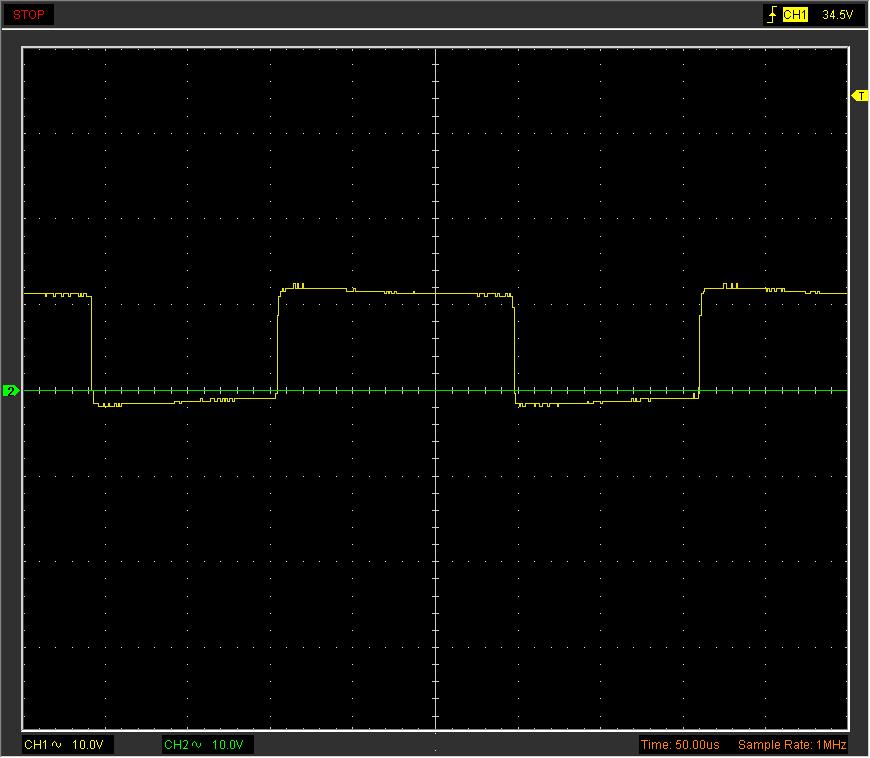Click the second rising edge of yellow waveform
This screenshot has height=758, width=870.
click(x=700, y=345)
